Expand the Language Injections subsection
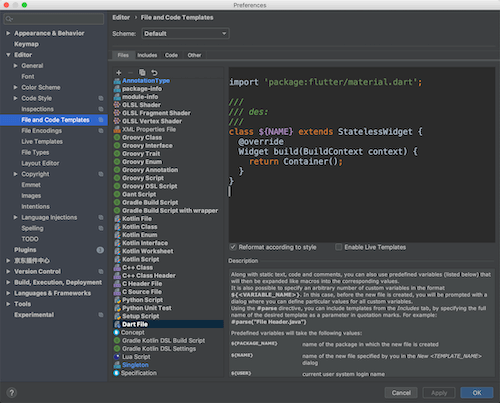The image size is (500, 403). [16, 217]
